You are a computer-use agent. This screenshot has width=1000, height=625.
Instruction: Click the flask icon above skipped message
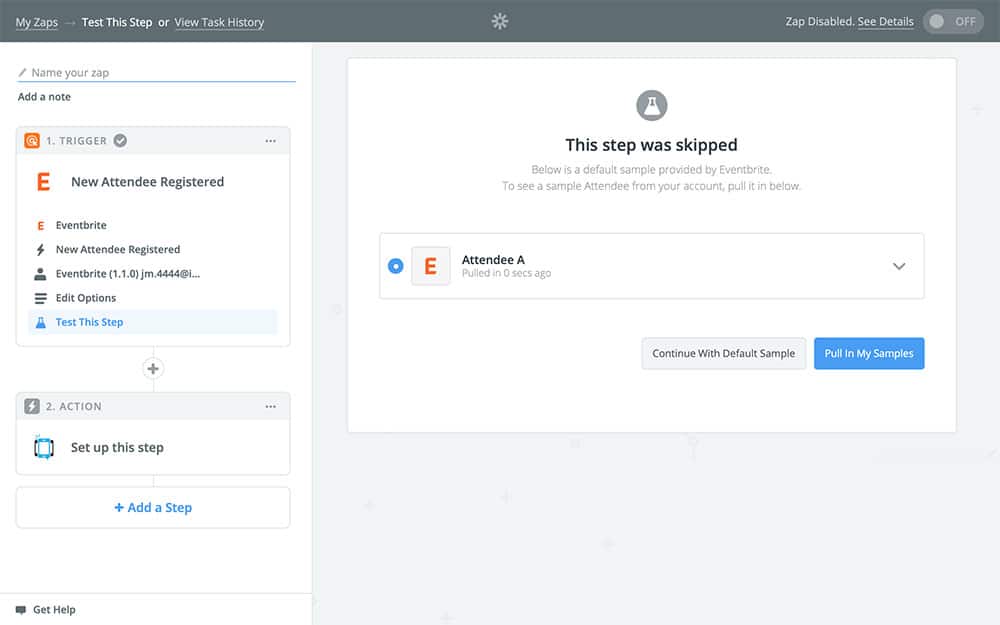[652, 105]
